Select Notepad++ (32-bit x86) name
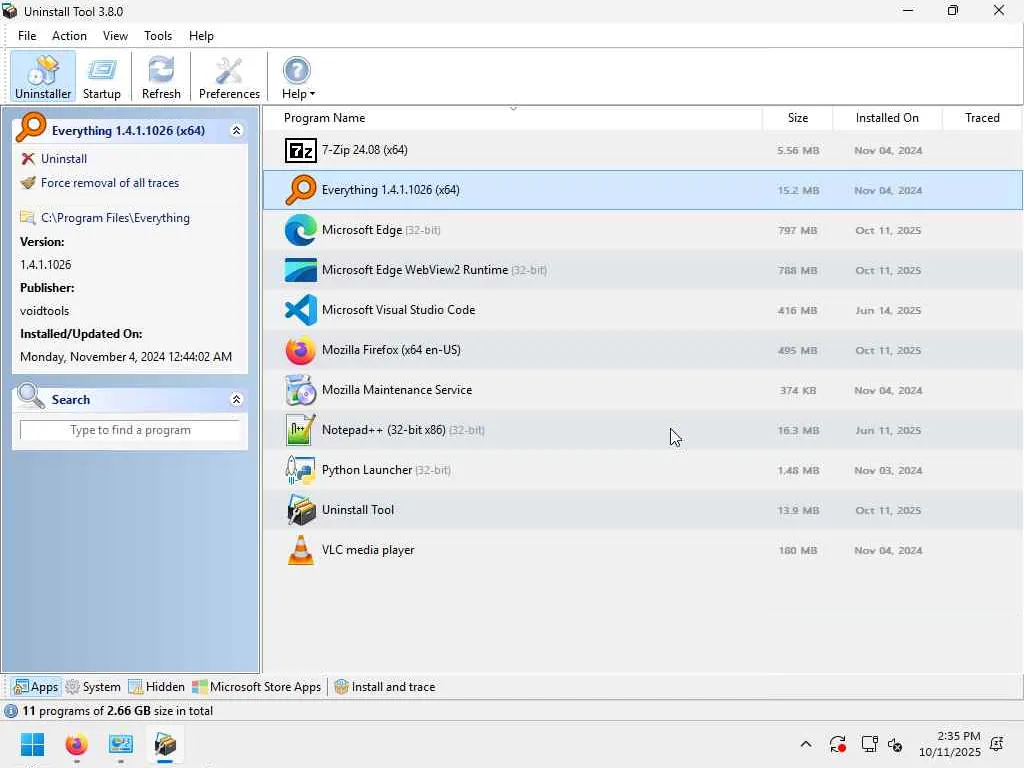The image size is (1024, 768). coord(383,430)
